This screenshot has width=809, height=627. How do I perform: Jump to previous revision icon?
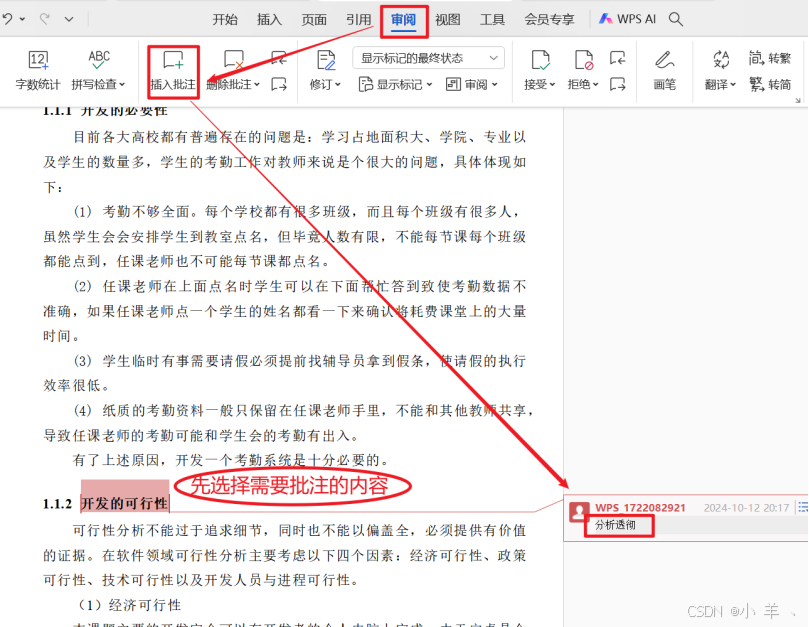click(617, 58)
